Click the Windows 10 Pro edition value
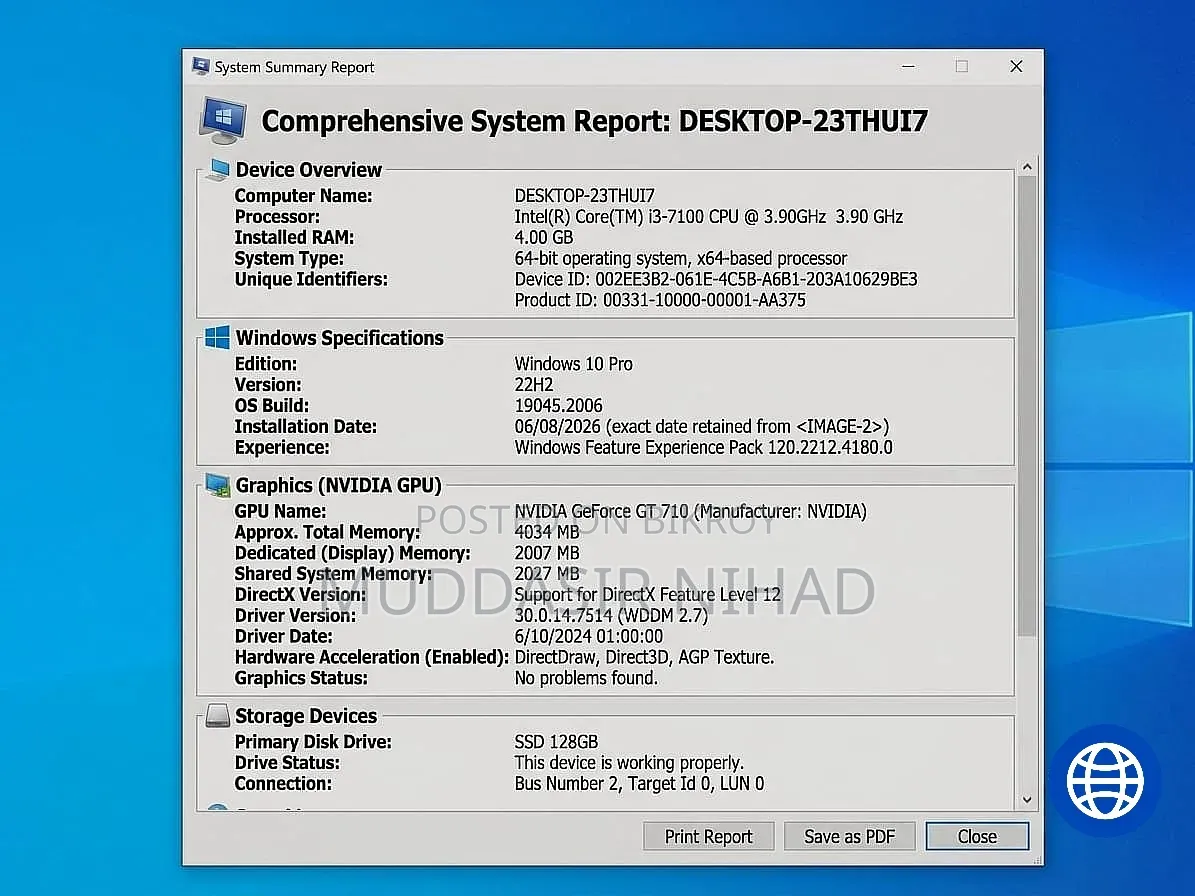Screen dimensions: 1195x896 tap(573, 364)
